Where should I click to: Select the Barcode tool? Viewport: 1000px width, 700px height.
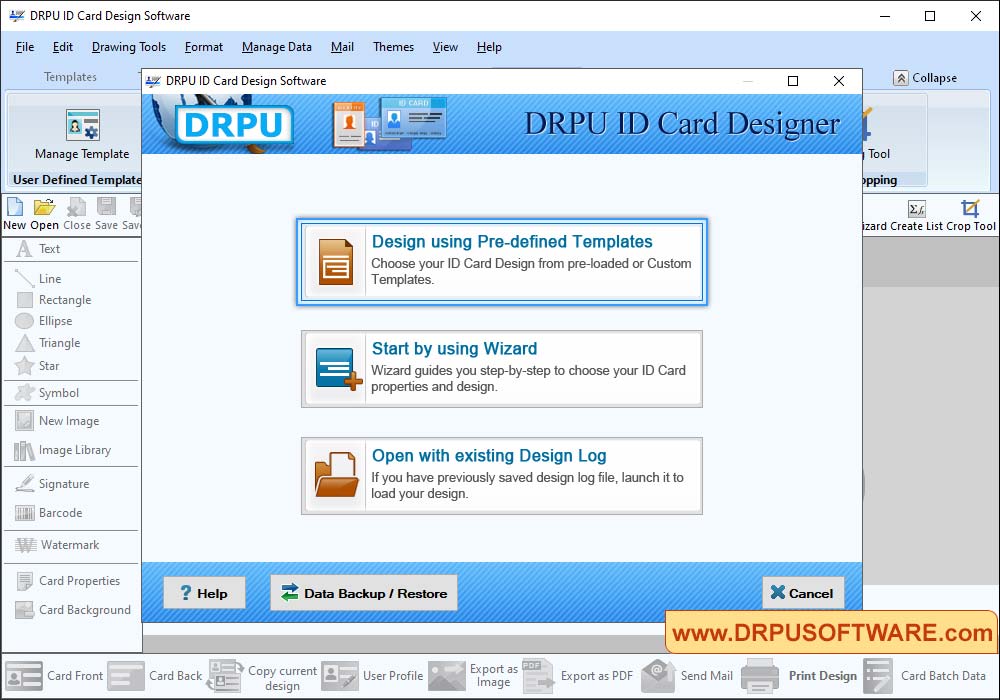pos(48,513)
